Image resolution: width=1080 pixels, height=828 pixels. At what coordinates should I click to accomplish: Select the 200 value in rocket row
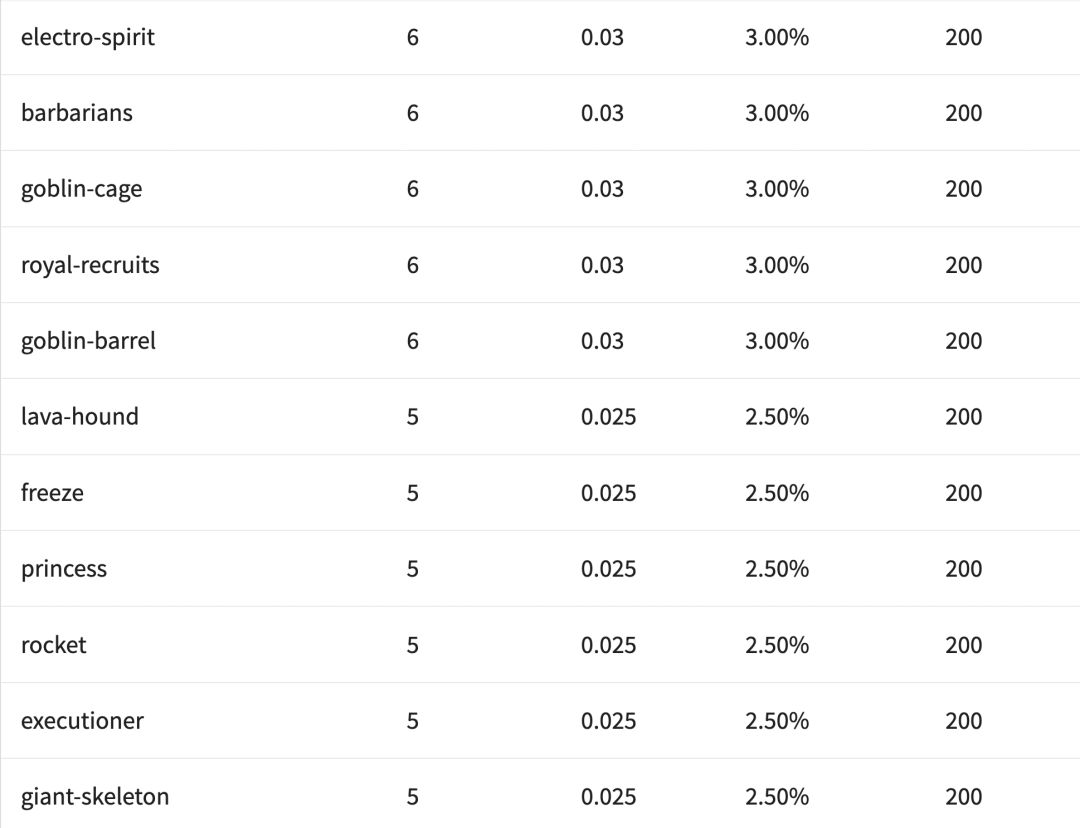964,645
